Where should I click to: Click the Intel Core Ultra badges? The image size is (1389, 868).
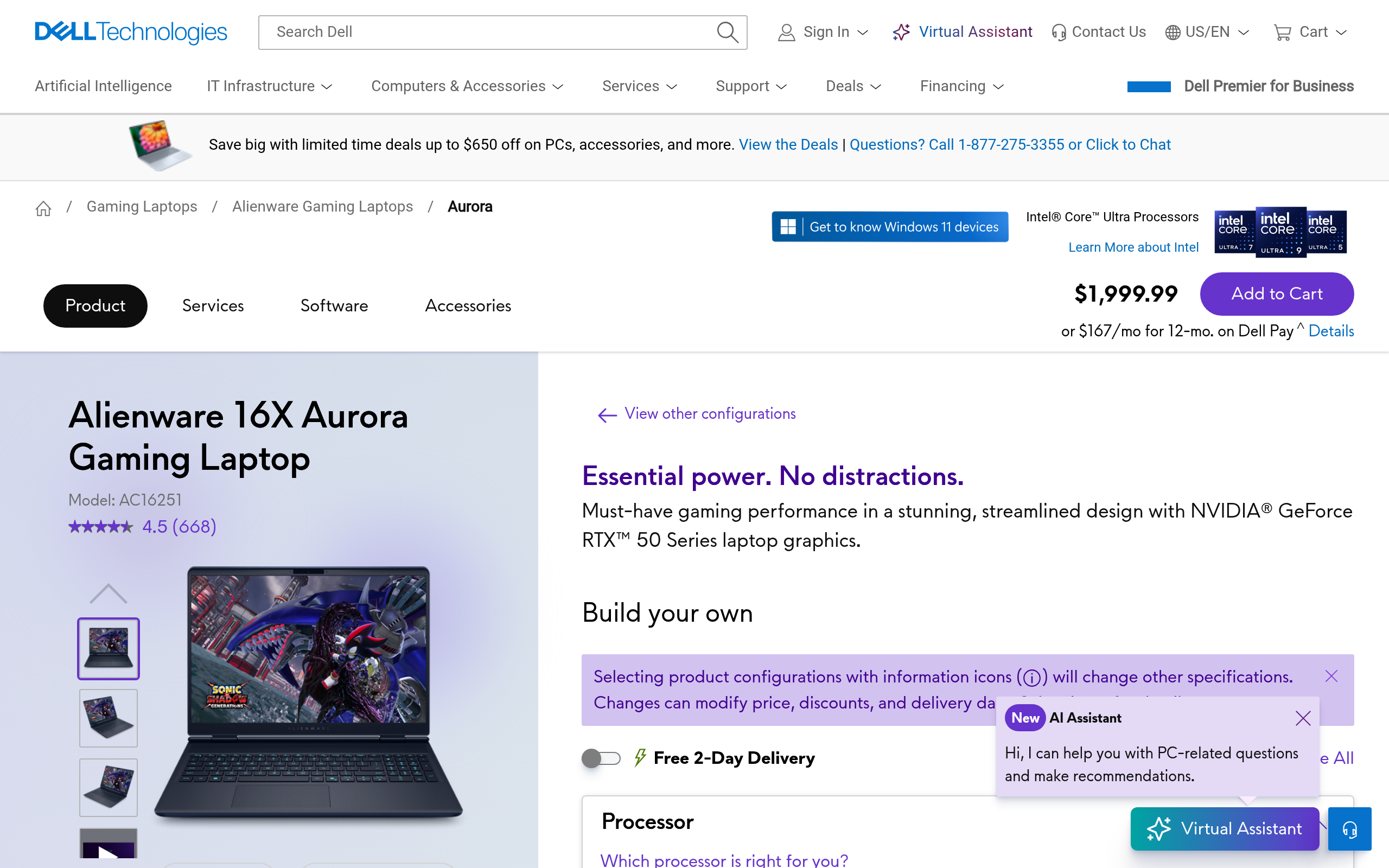click(x=1280, y=232)
